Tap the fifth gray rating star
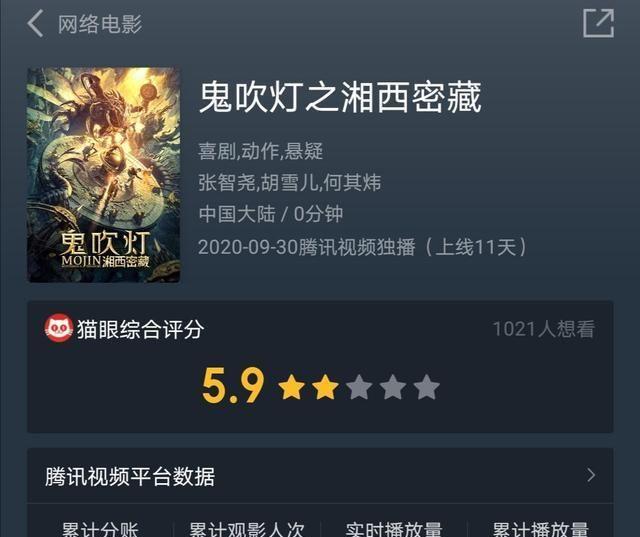Image resolution: width=640 pixels, height=537 pixels. click(x=427, y=387)
